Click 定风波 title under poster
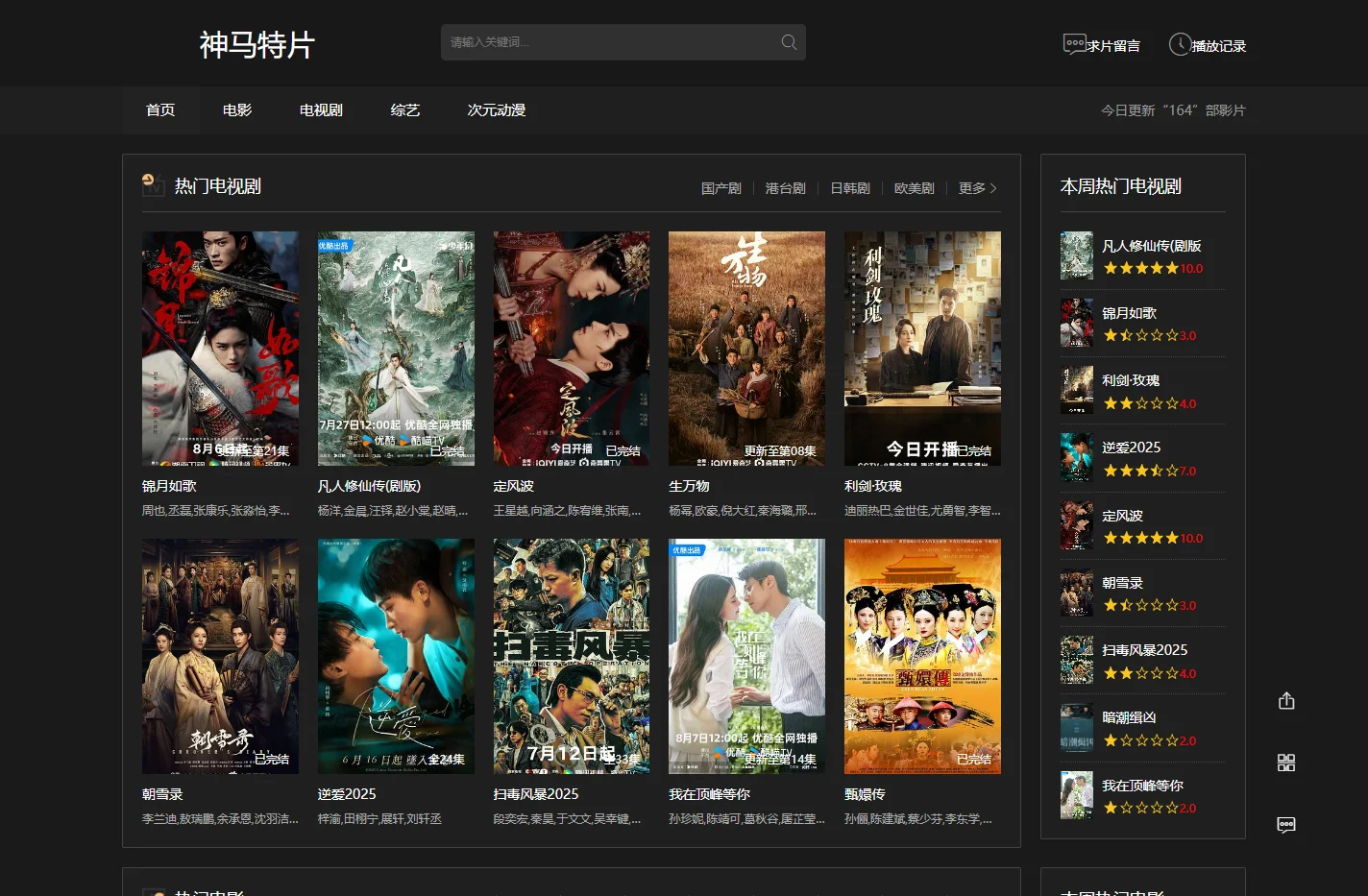The image size is (1368, 896). click(514, 486)
